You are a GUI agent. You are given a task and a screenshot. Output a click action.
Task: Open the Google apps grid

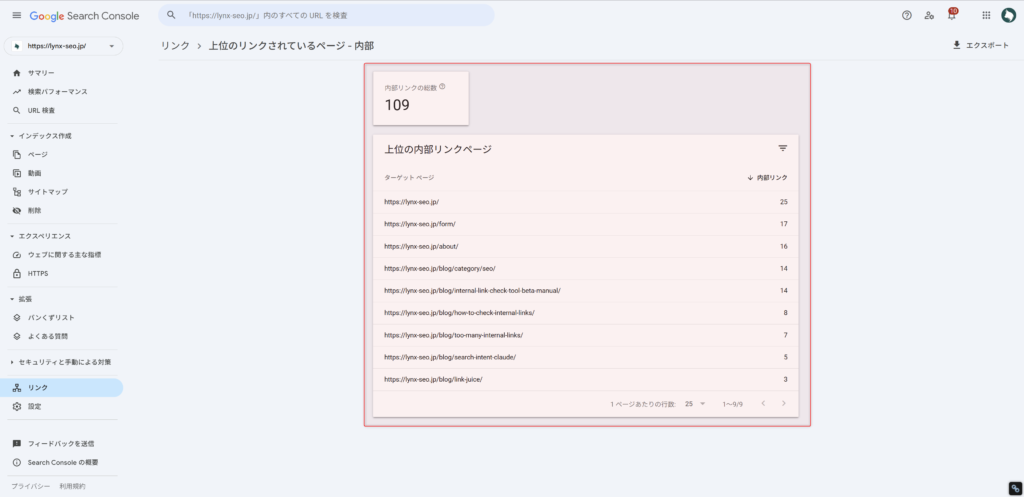pyautogui.click(x=986, y=16)
